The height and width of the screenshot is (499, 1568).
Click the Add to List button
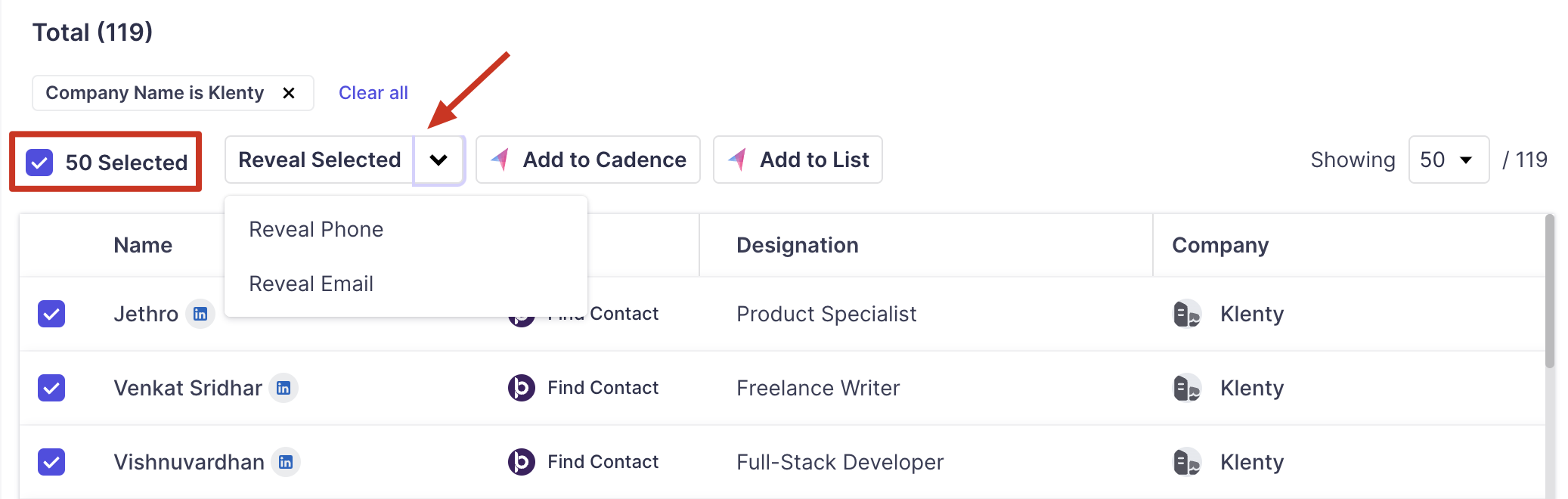tap(798, 160)
